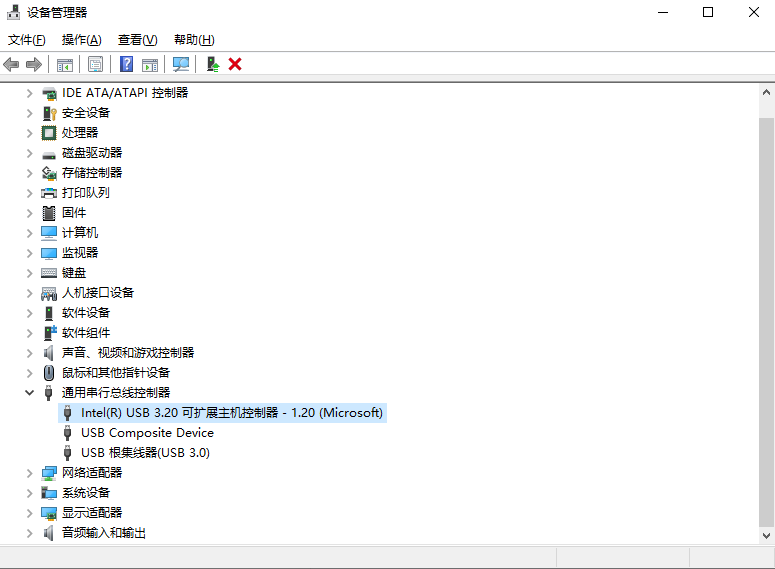Click the 安全设备 key icon
Screen dimensions: 775x569
pyautogui.click(x=49, y=113)
